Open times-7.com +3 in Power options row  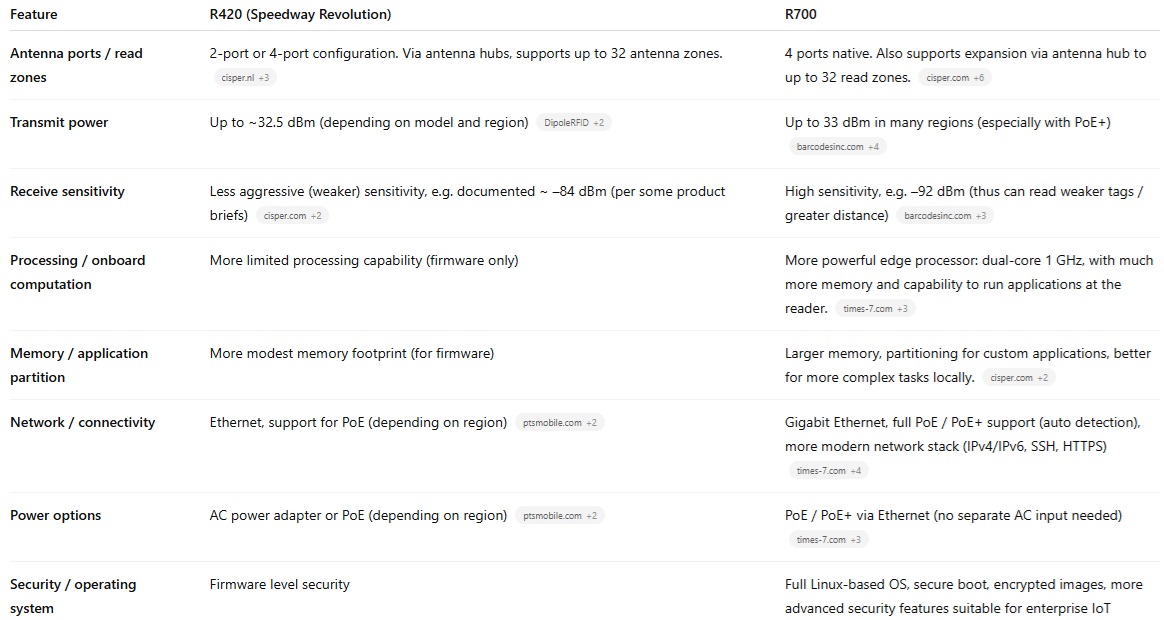coord(828,539)
